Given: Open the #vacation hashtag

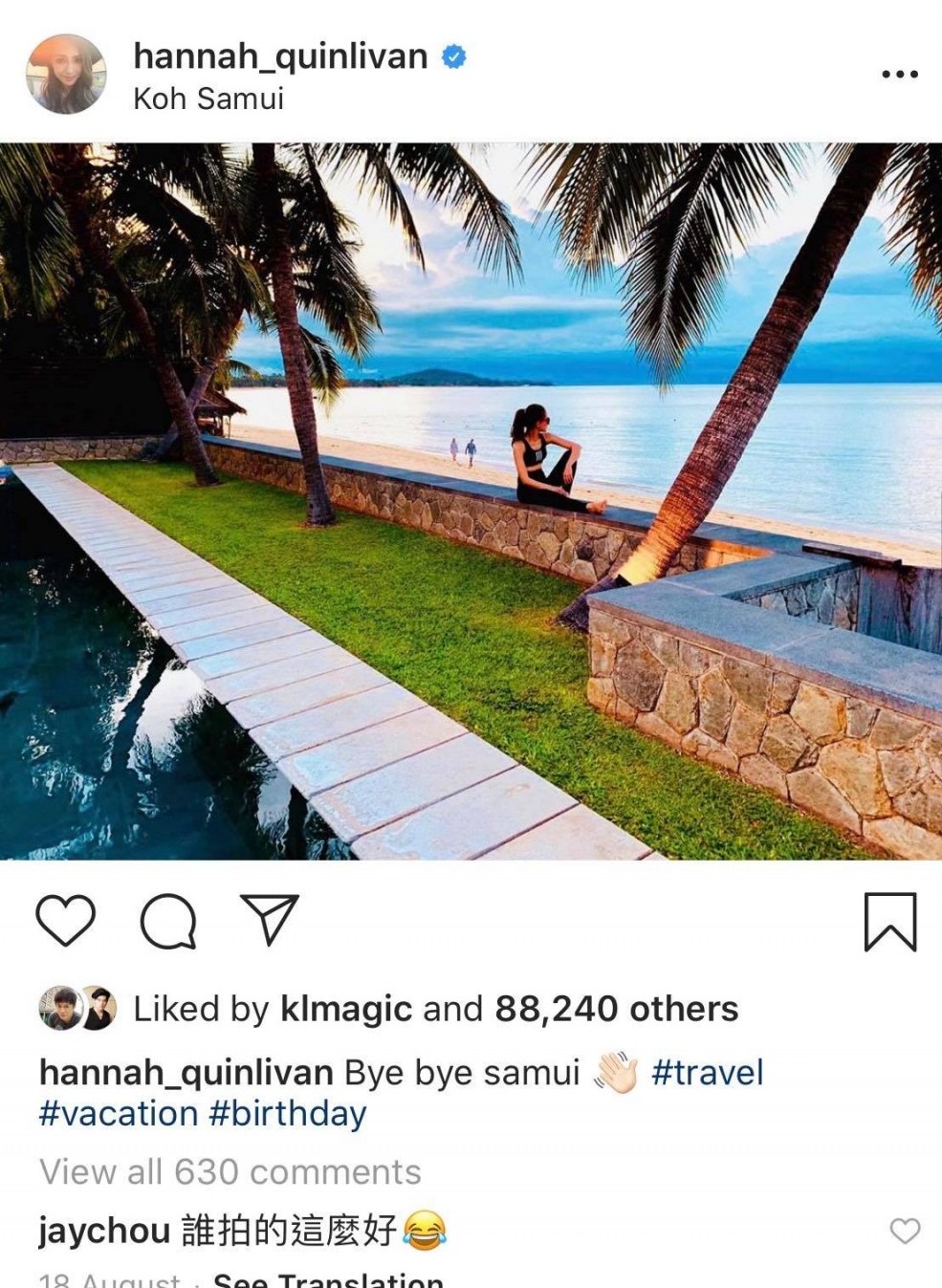Looking at the screenshot, I should (119, 1114).
